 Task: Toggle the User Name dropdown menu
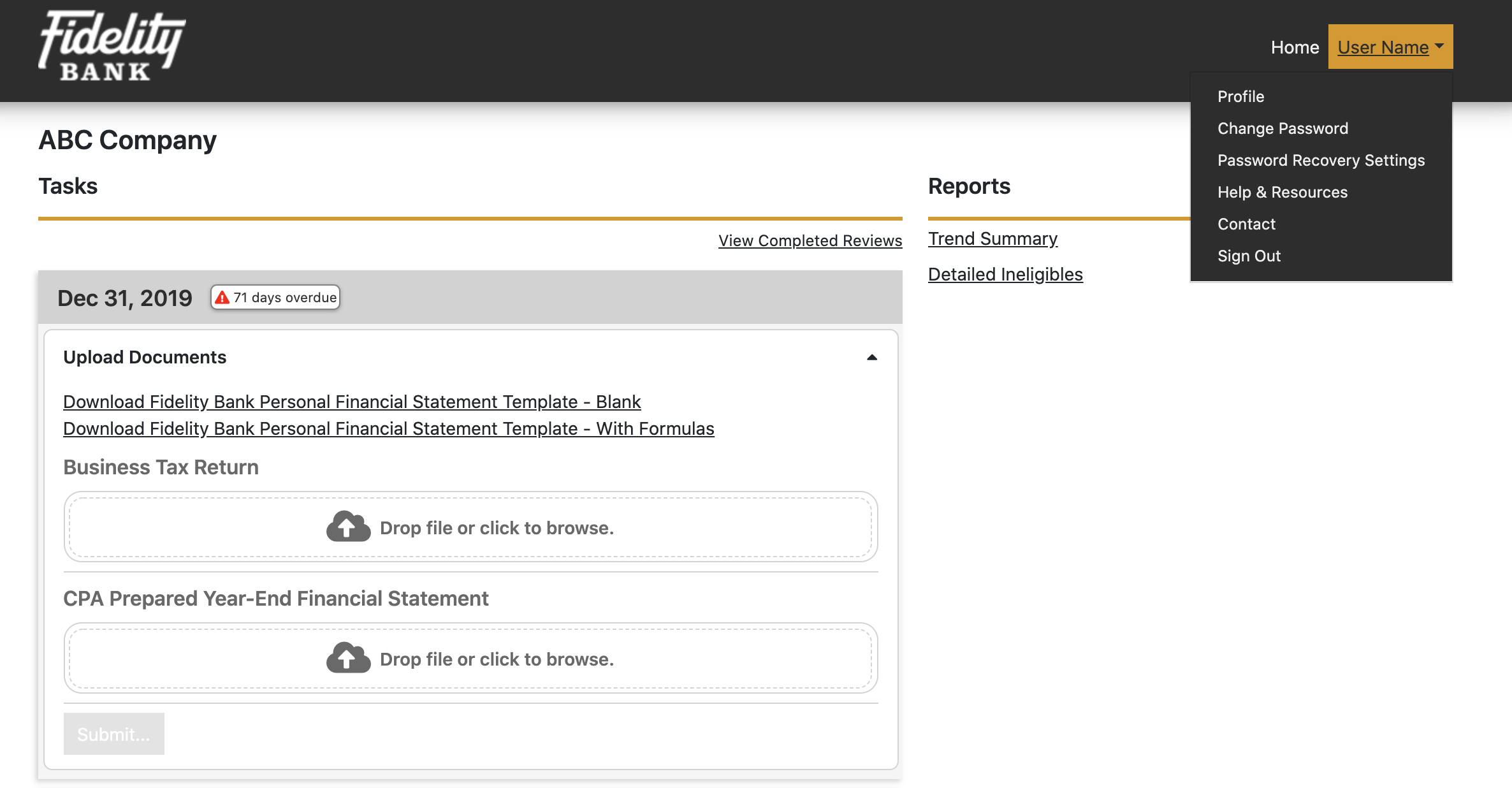point(1390,47)
